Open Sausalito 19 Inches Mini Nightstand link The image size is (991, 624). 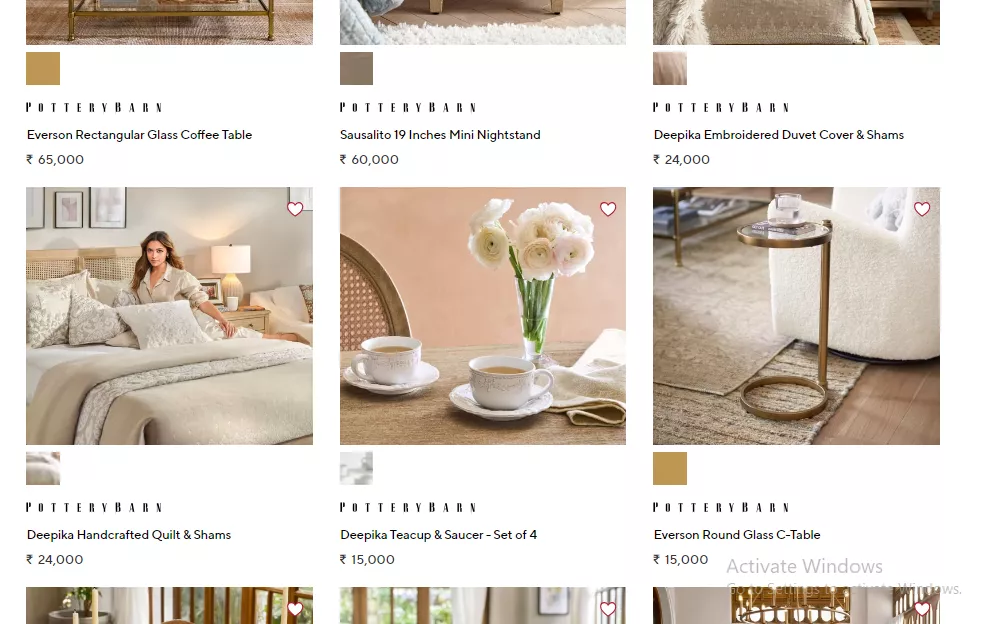pos(440,135)
